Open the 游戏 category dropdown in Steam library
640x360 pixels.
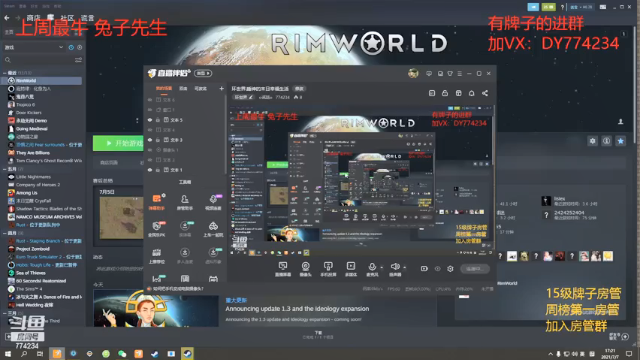point(33,47)
